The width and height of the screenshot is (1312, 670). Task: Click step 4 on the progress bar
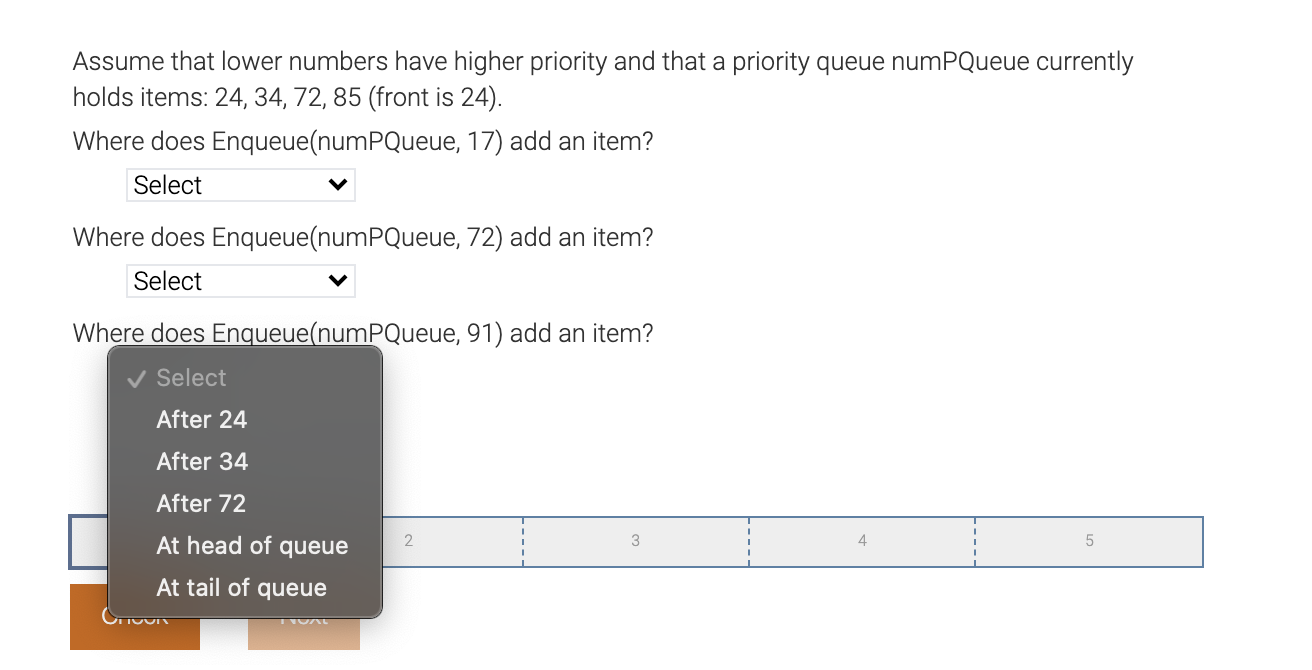(x=862, y=540)
